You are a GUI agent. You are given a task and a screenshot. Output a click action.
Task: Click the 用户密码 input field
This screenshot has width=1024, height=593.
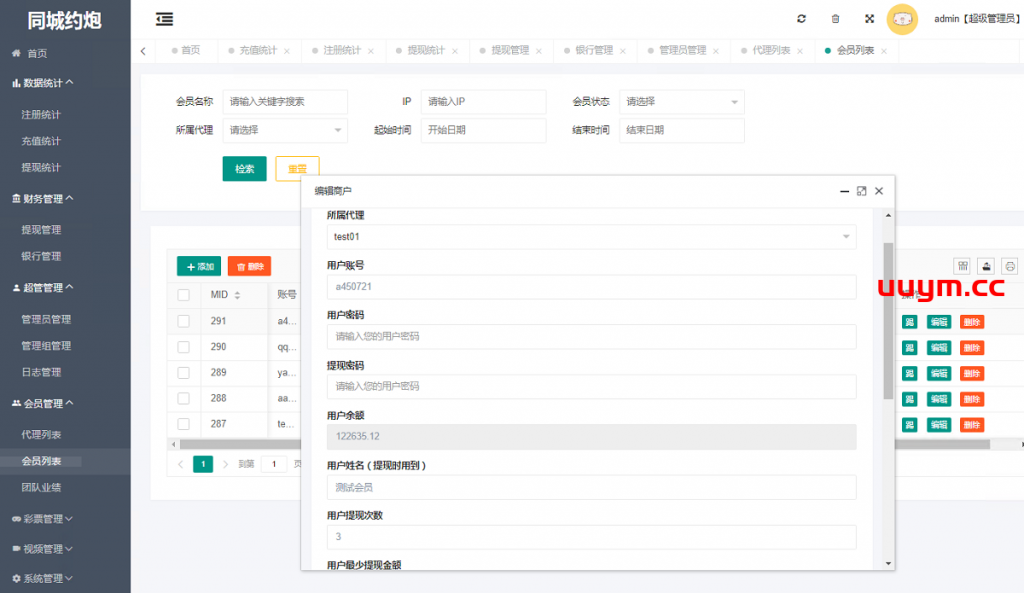591,336
